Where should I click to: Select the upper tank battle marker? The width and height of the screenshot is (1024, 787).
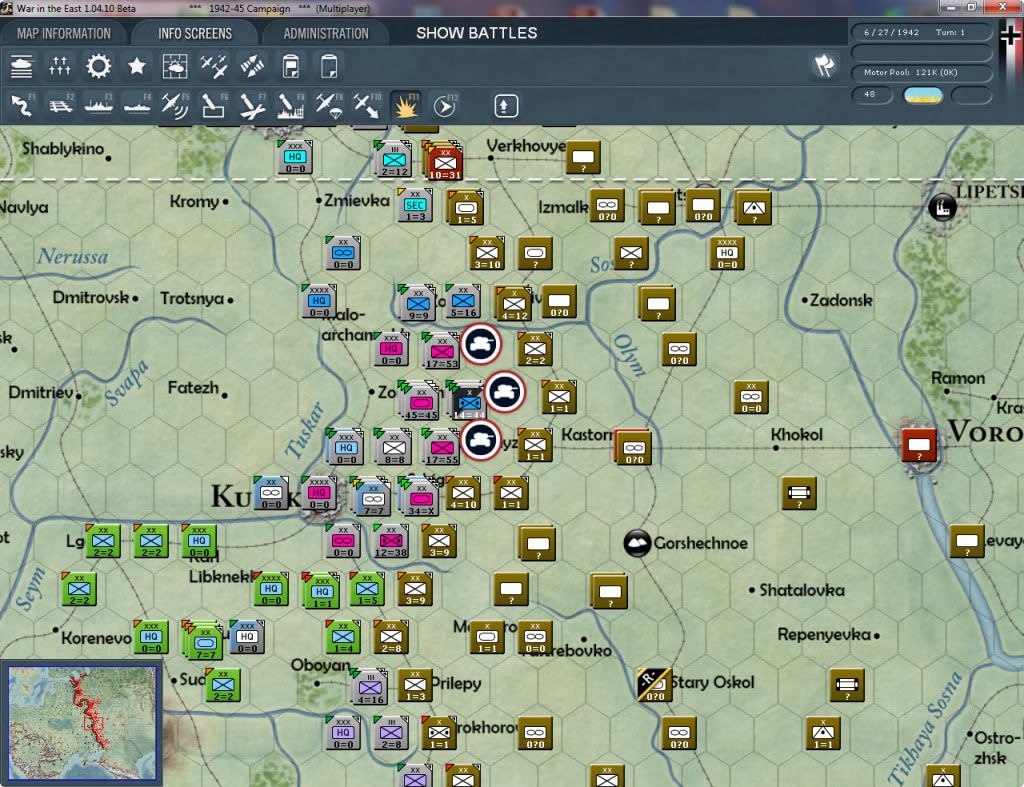[x=481, y=344]
